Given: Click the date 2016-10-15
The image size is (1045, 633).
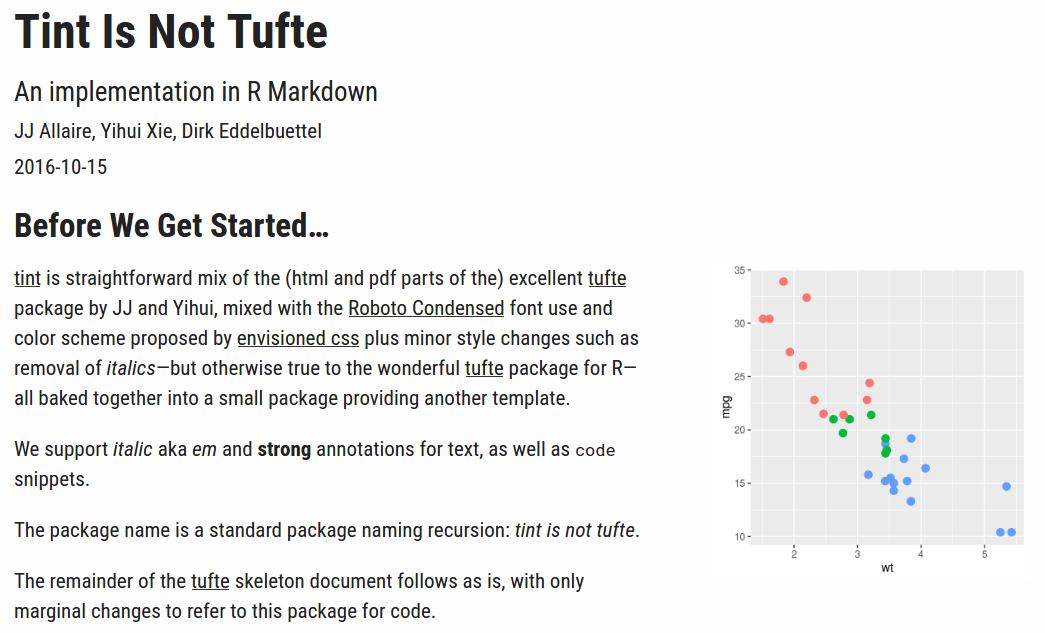Looking at the screenshot, I should 61,167.
